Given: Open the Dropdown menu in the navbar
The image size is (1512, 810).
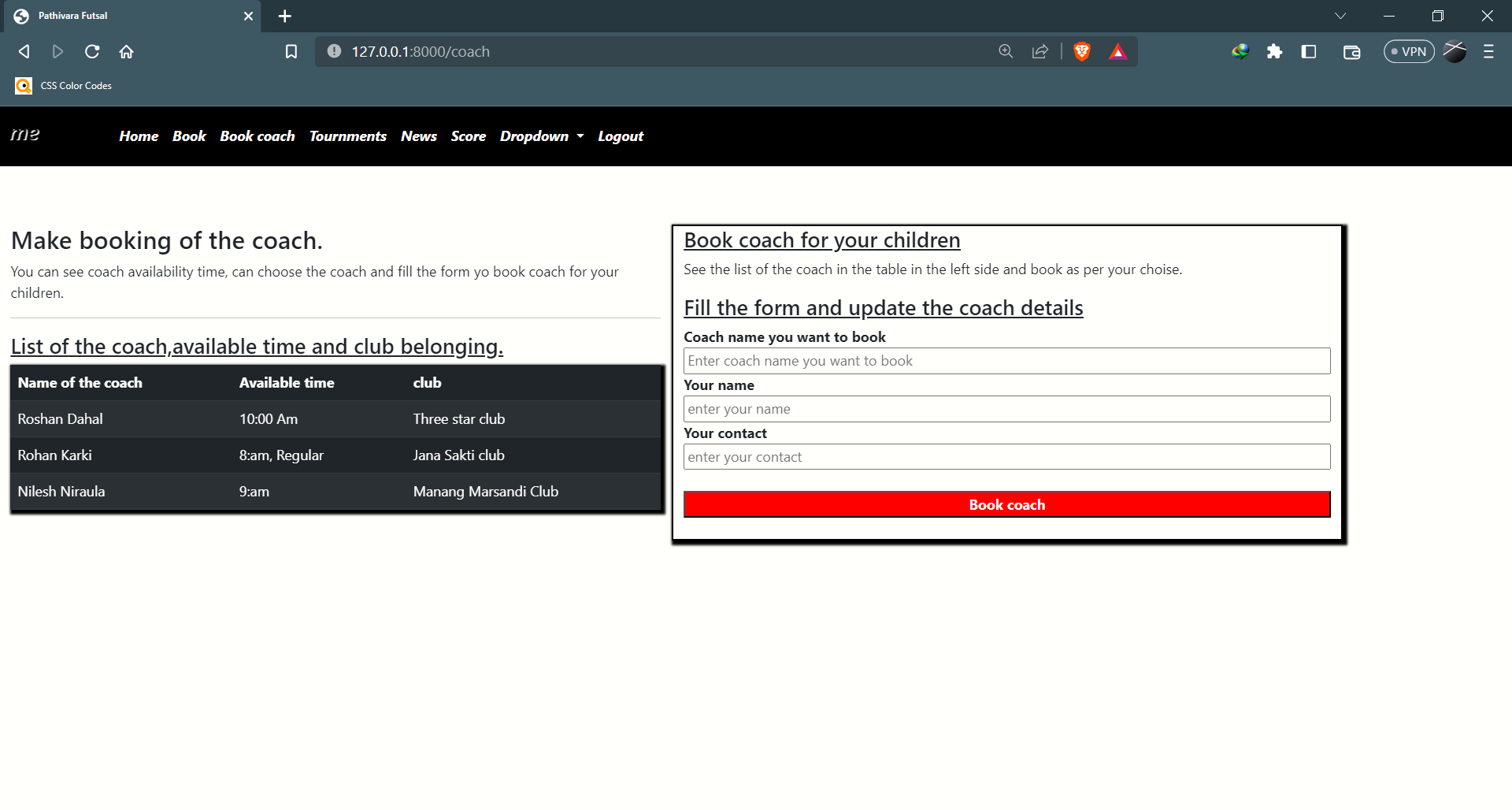Looking at the screenshot, I should coord(541,136).
